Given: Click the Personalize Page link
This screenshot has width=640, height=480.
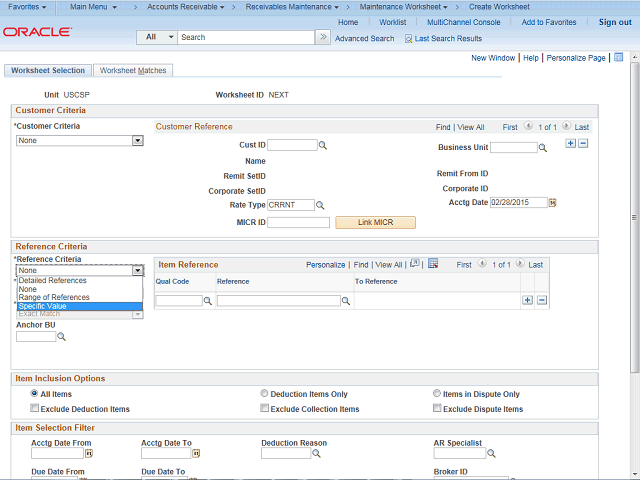Looking at the screenshot, I should pyautogui.click(x=574, y=58).
